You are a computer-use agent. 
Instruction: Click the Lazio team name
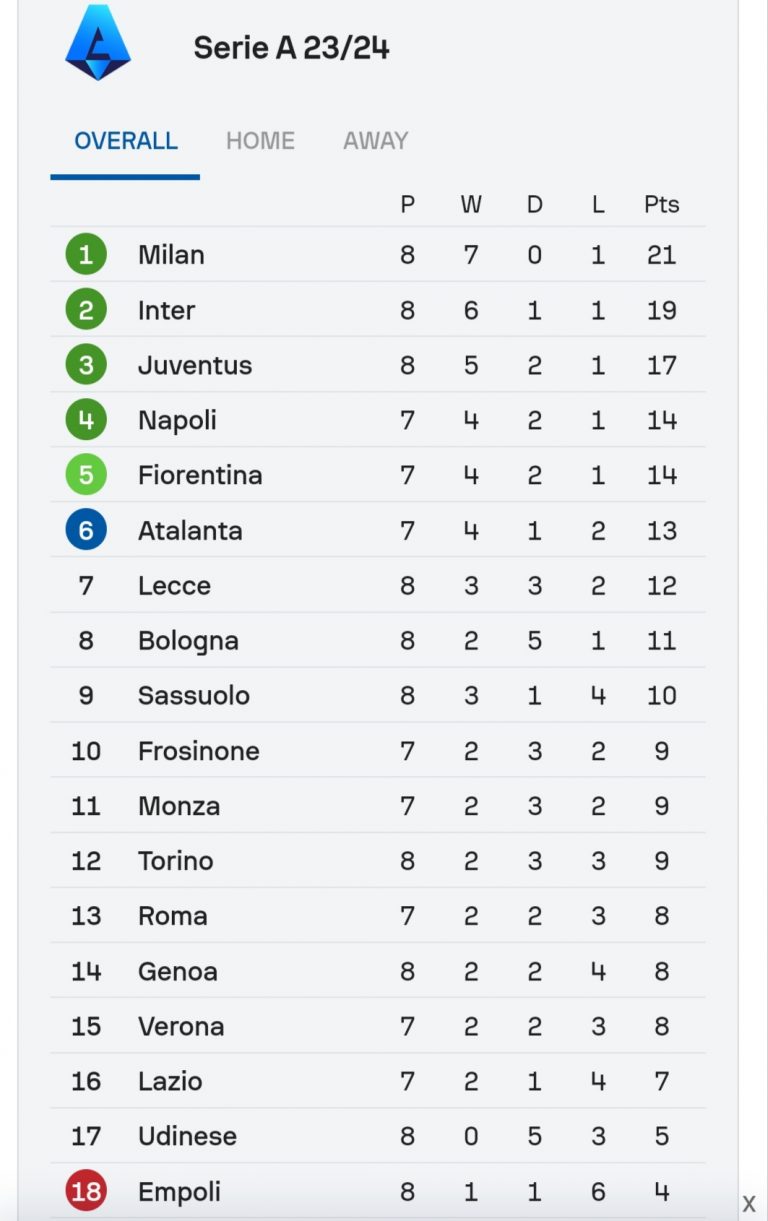[170, 1081]
